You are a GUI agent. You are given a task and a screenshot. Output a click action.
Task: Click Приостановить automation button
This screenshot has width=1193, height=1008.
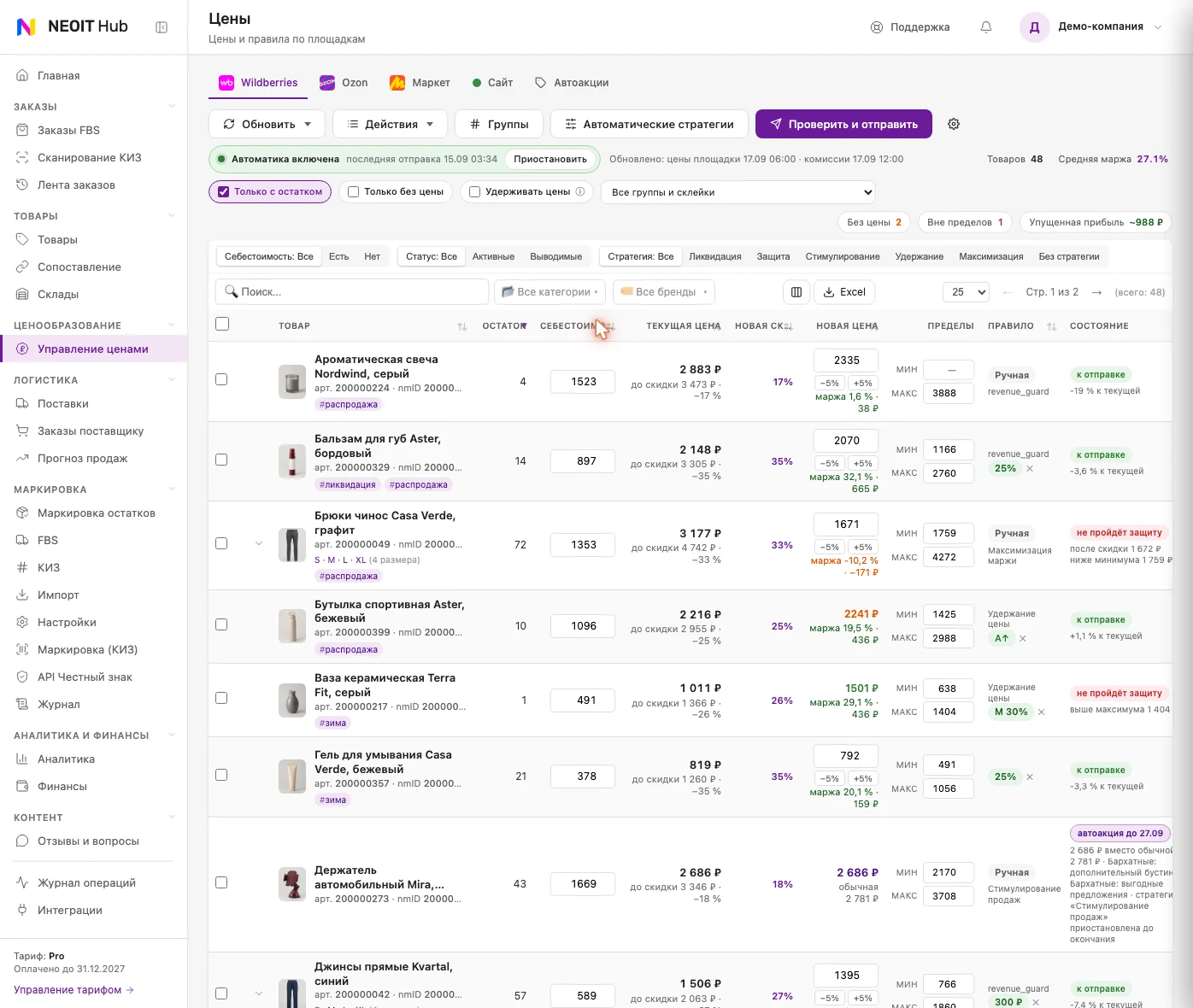550,160
